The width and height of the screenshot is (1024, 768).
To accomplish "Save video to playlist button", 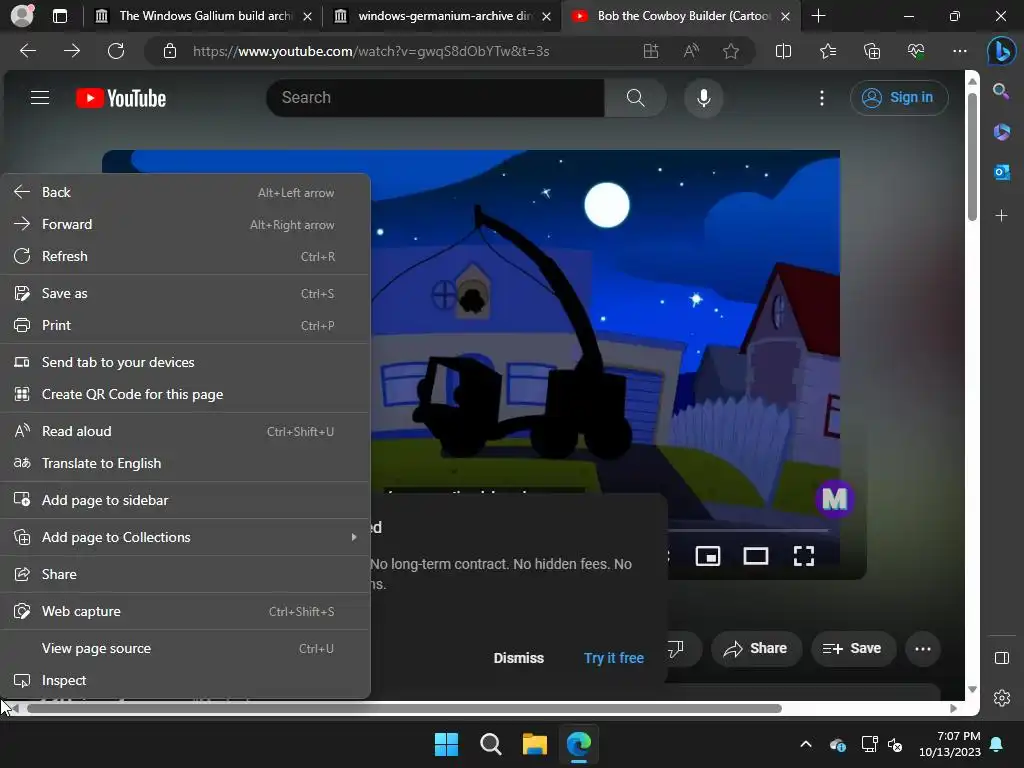I will [x=852, y=648].
